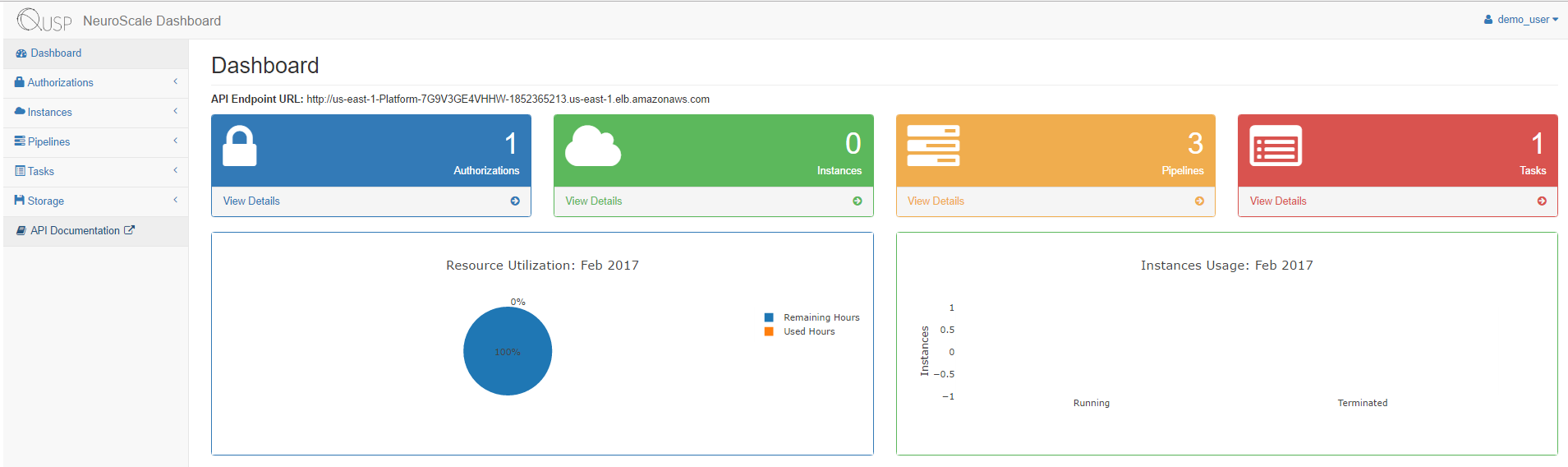
Task: Expand the Instances sidebar chevron
Action: click(175, 111)
